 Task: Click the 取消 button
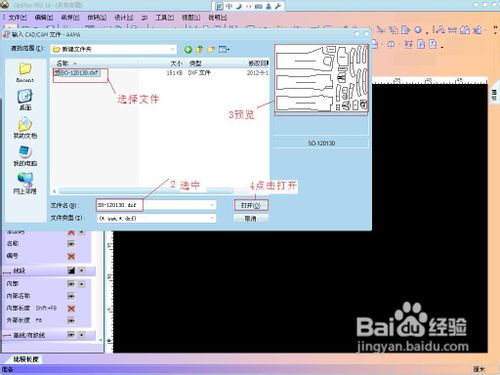point(251,219)
